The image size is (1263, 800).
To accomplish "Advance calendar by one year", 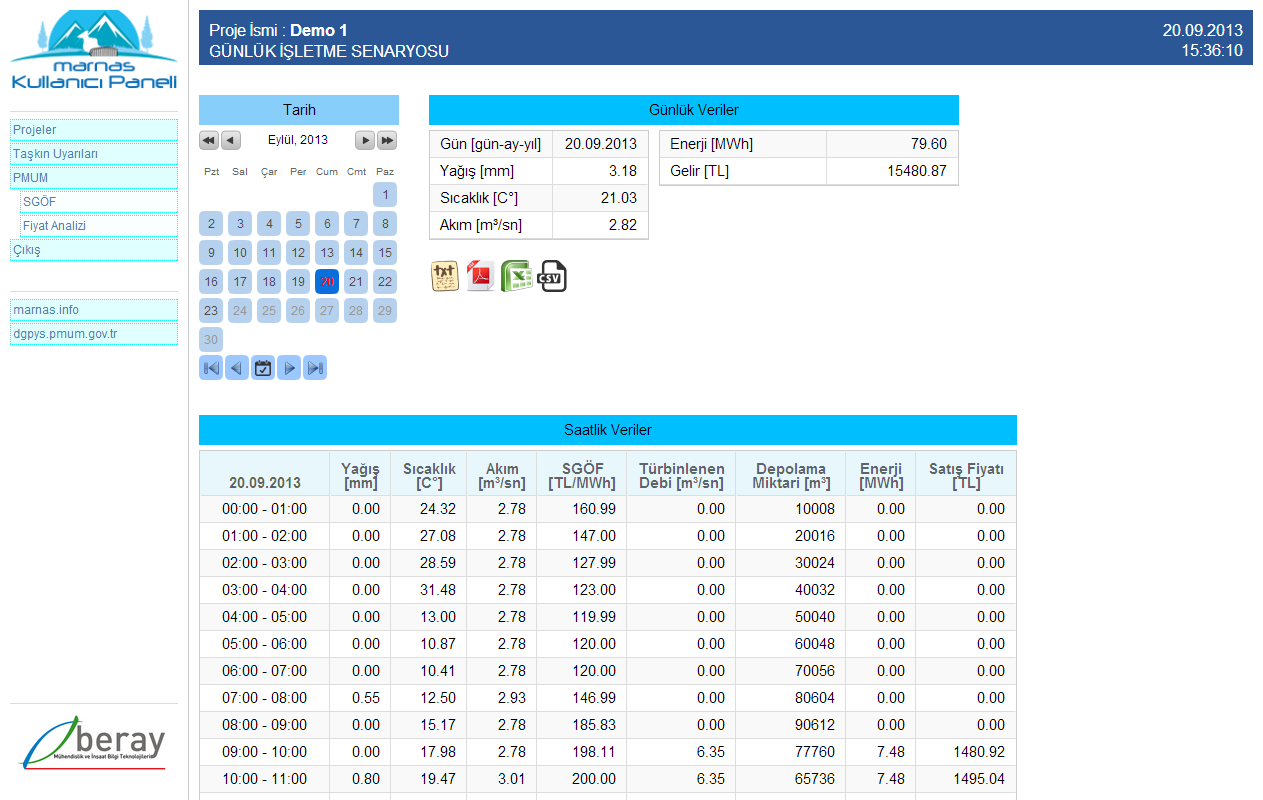I will (387, 140).
